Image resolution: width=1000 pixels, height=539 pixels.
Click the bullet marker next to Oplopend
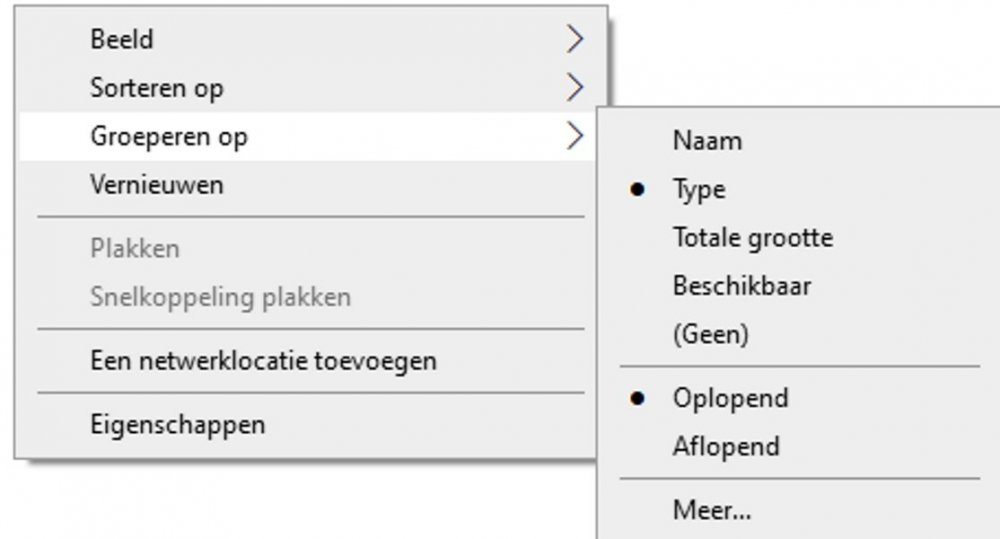coord(637,398)
